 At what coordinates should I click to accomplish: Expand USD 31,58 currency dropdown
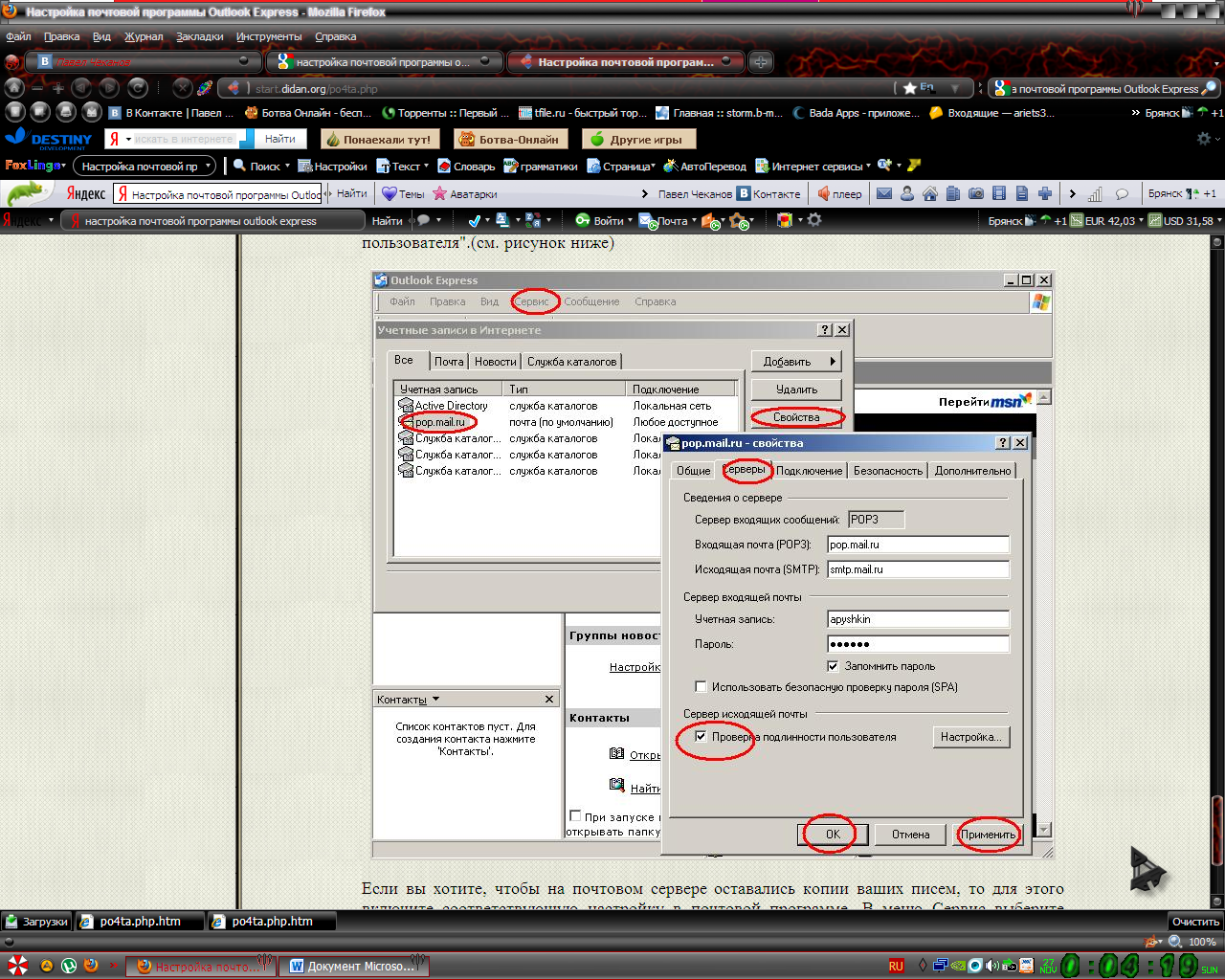click(x=1219, y=220)
